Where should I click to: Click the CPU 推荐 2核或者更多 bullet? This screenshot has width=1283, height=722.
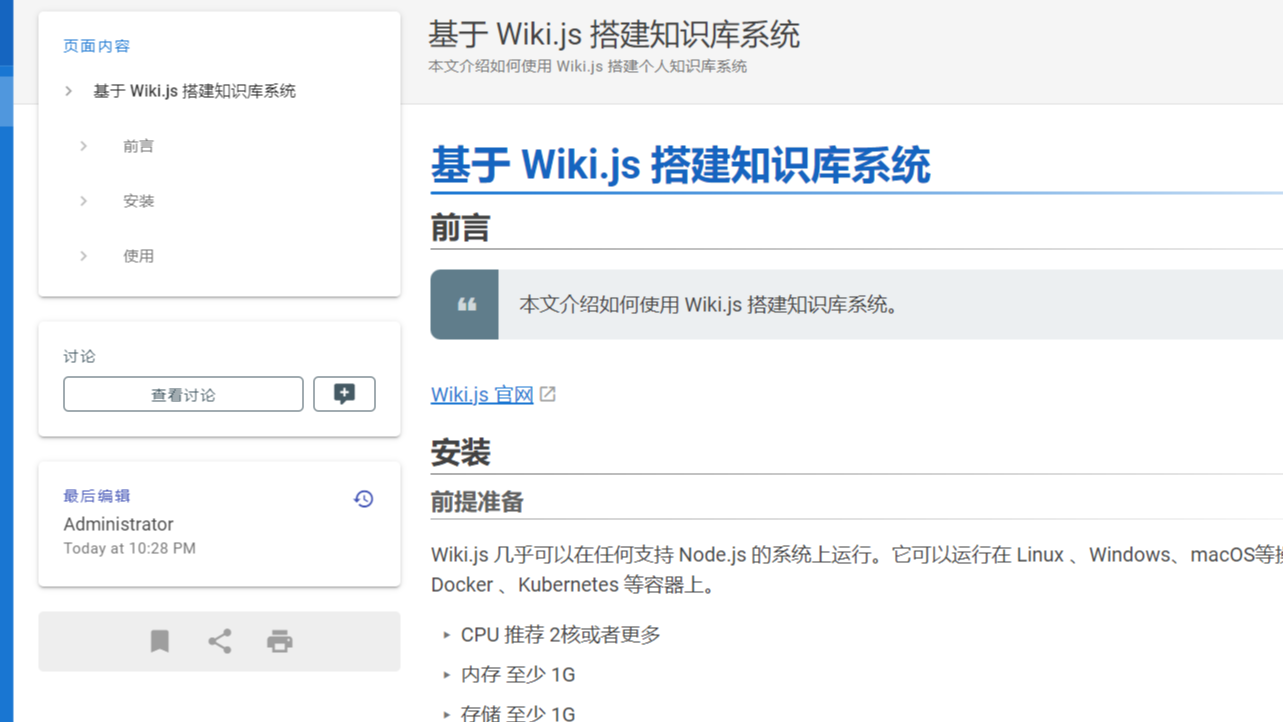click(x=560, y=635)
